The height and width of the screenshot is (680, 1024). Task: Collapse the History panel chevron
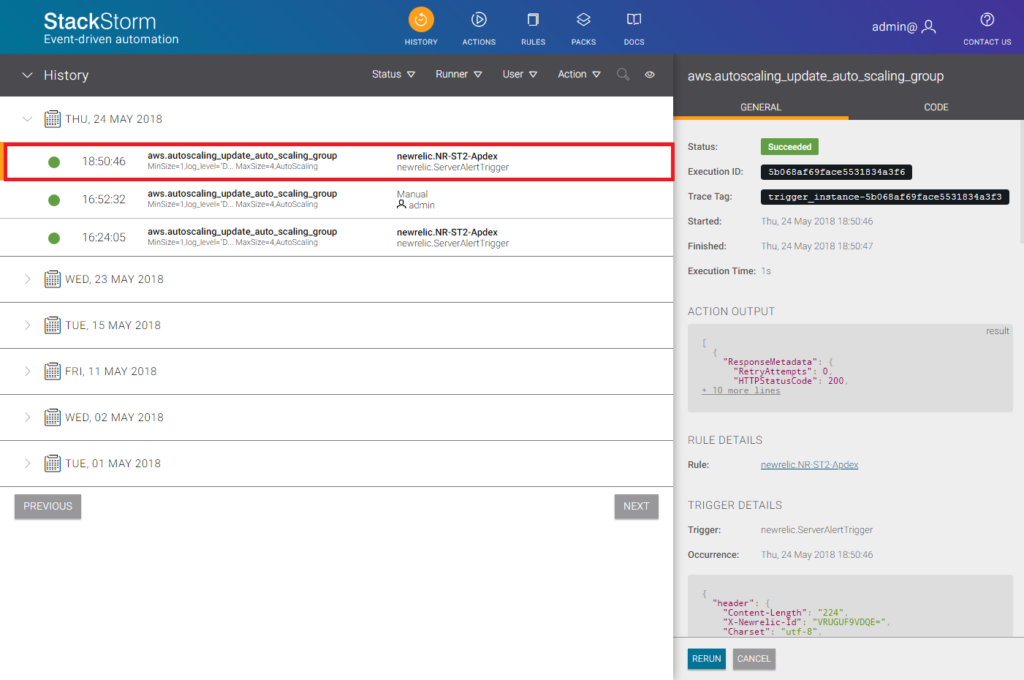click(27, 75)
